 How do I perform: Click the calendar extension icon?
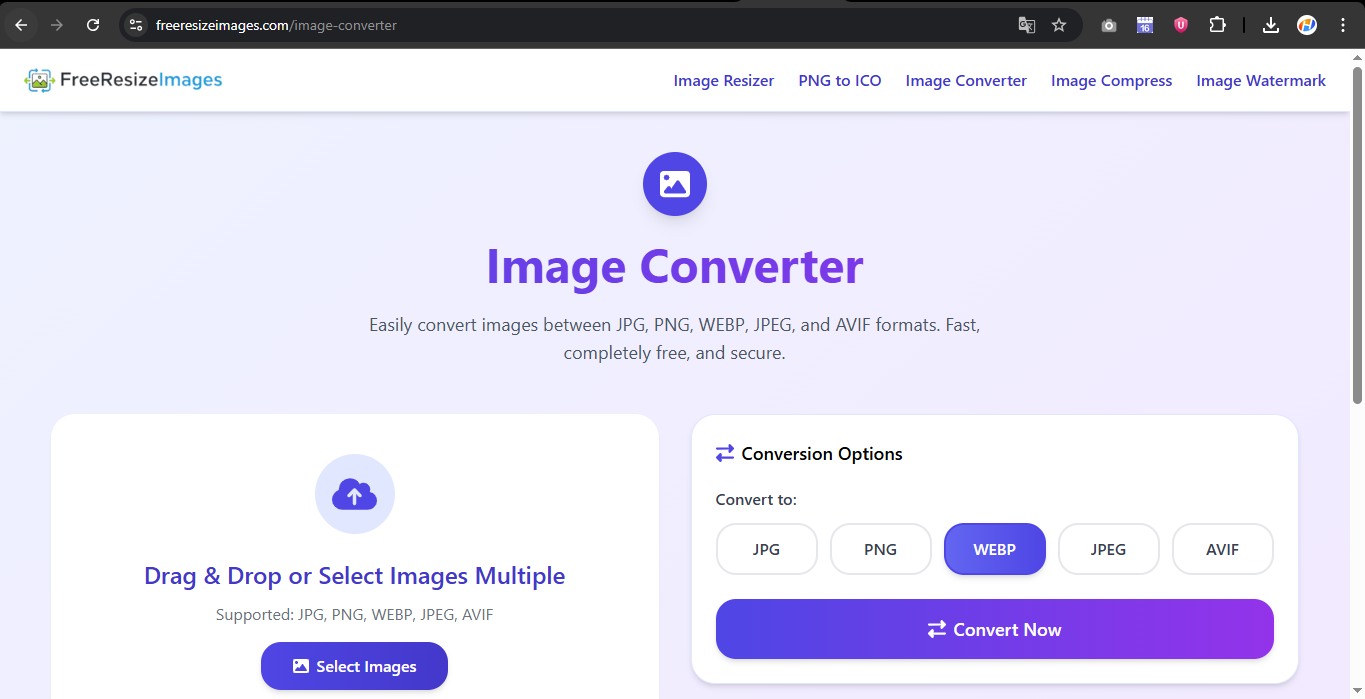(x=1145, y=25)
